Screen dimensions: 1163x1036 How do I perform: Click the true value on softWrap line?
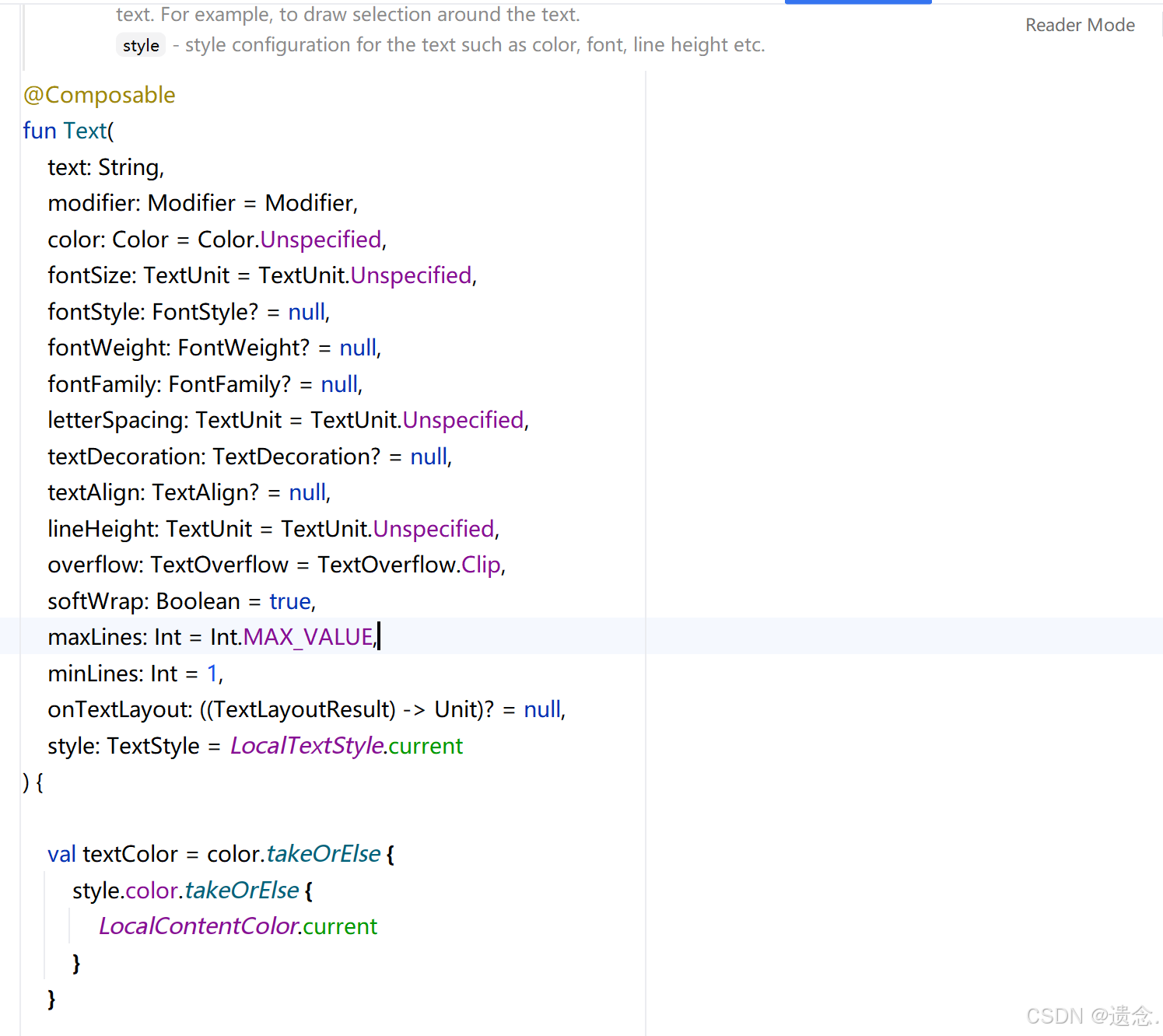pos(289,600)
